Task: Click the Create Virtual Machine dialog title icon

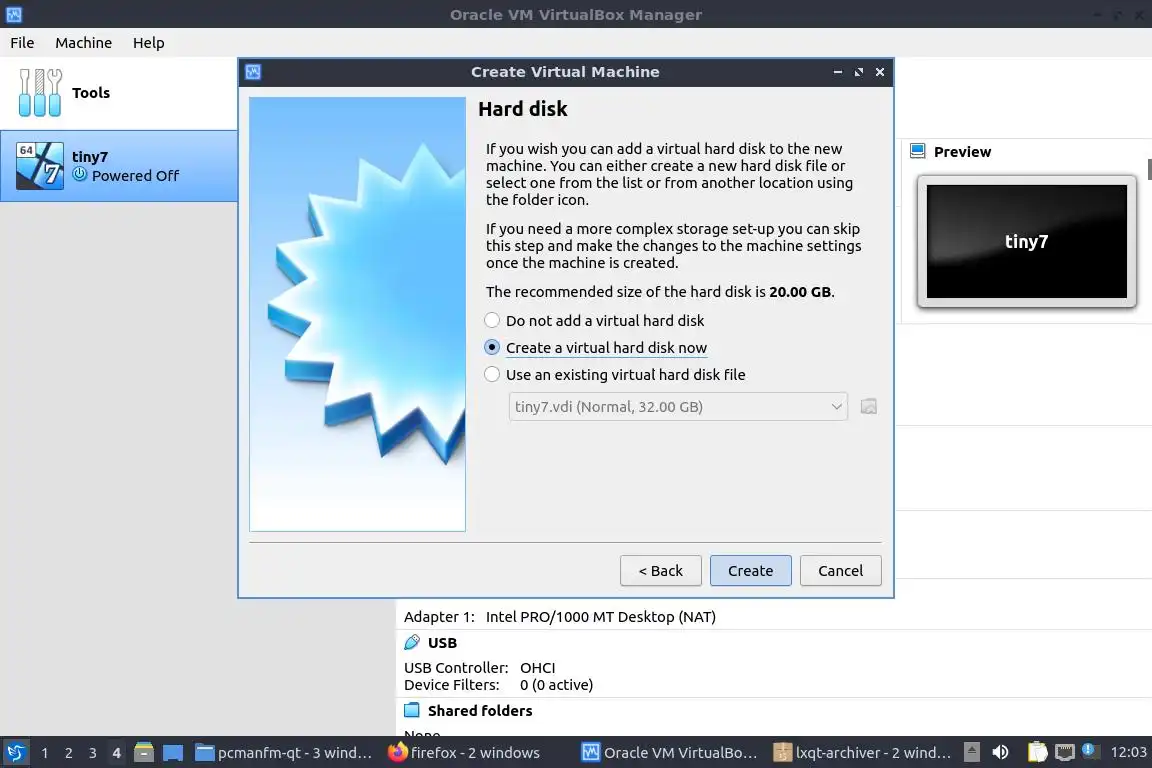Action: [x=253, y=72]
